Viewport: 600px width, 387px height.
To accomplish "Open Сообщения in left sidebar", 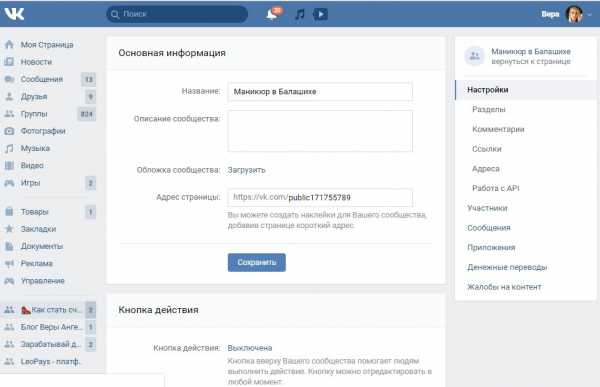I will 42,79.
